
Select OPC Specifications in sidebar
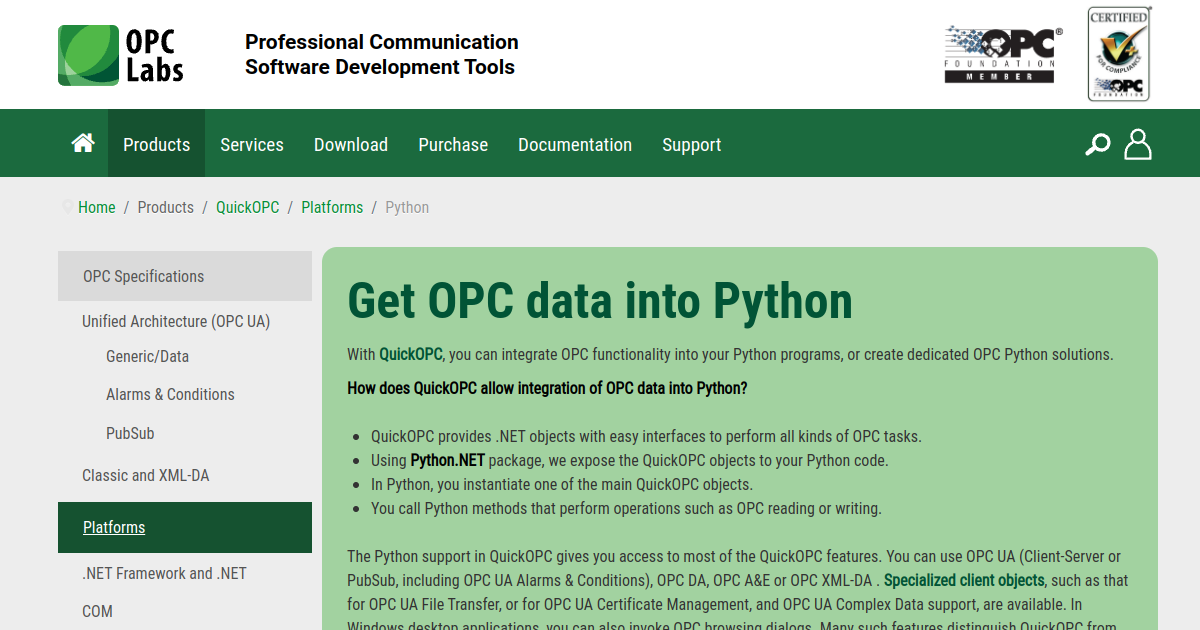pos(185,276)
